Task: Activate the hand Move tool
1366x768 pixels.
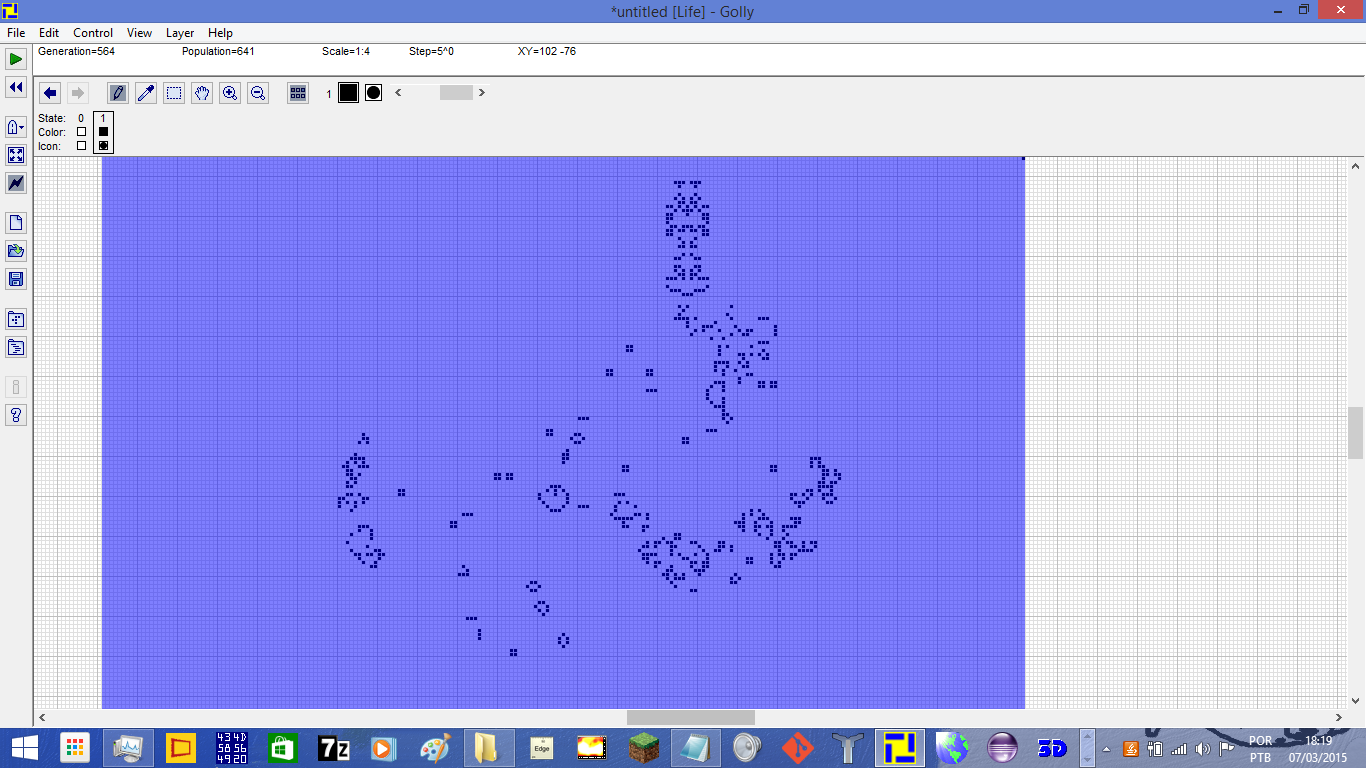Action: (x=202, y=93)
